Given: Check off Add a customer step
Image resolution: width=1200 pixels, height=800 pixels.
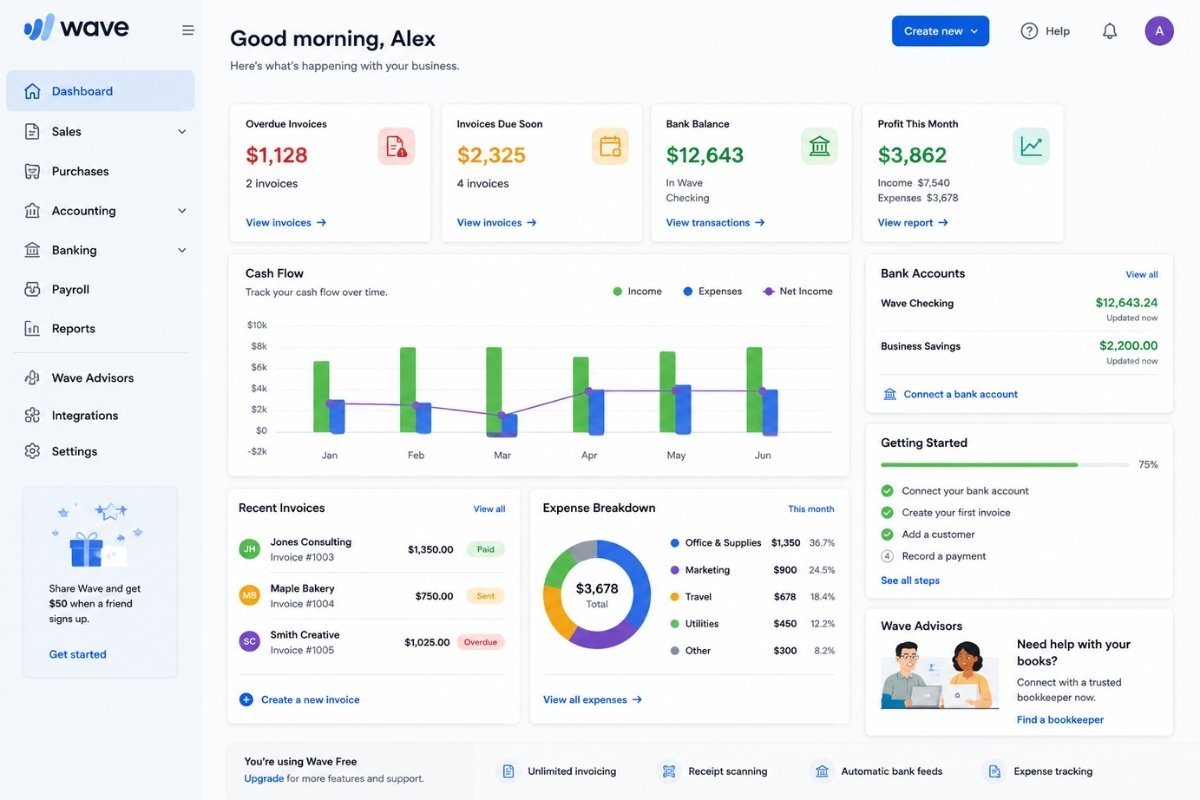Looking at the screenshot, I should click(x=887, y=534).
